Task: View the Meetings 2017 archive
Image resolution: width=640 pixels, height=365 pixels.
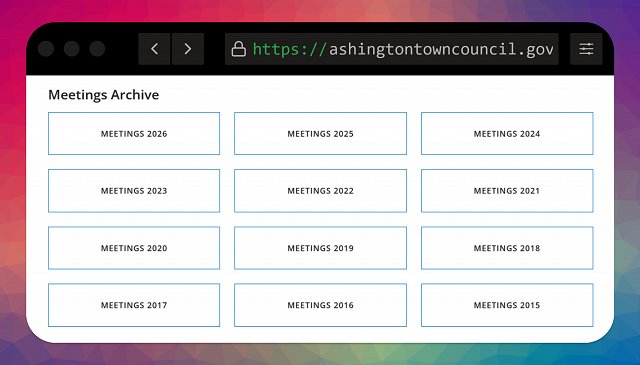Action: (x=134, y=305)
